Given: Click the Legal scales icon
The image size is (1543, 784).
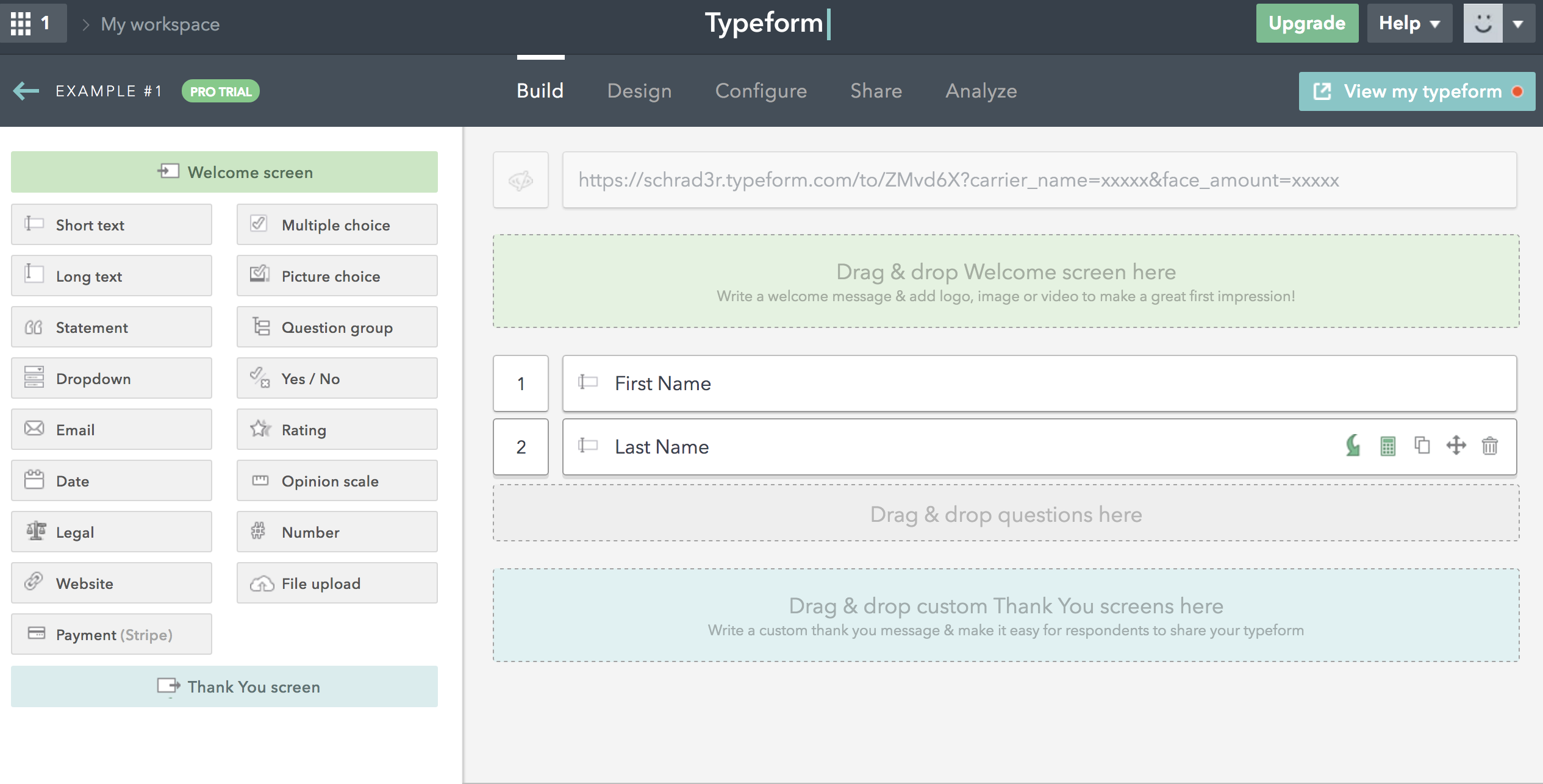Looking at the screenshot, I should pyautogui.click(x=36, y=531).
